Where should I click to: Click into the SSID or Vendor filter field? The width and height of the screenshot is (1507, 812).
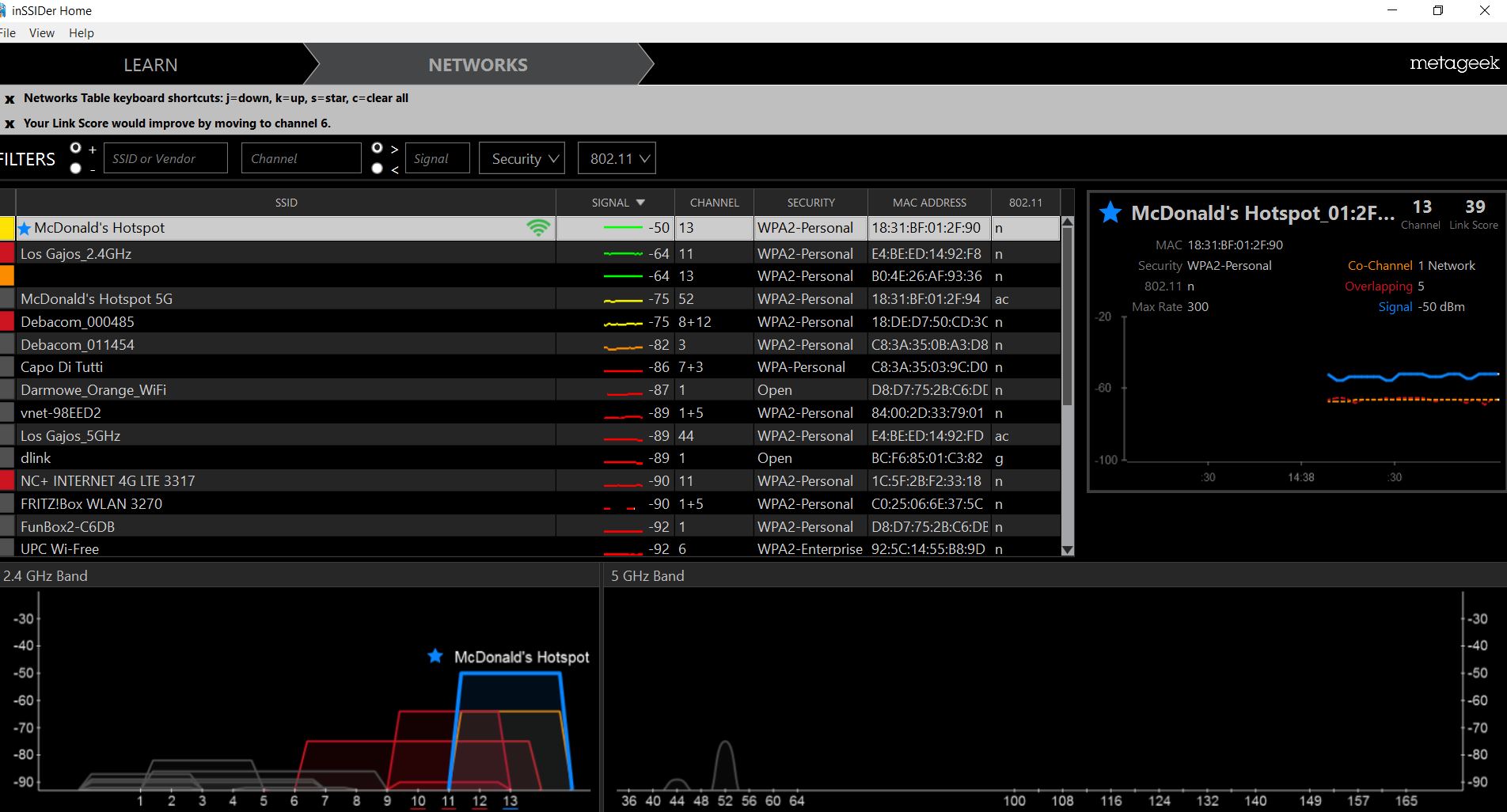pos(165,158)
